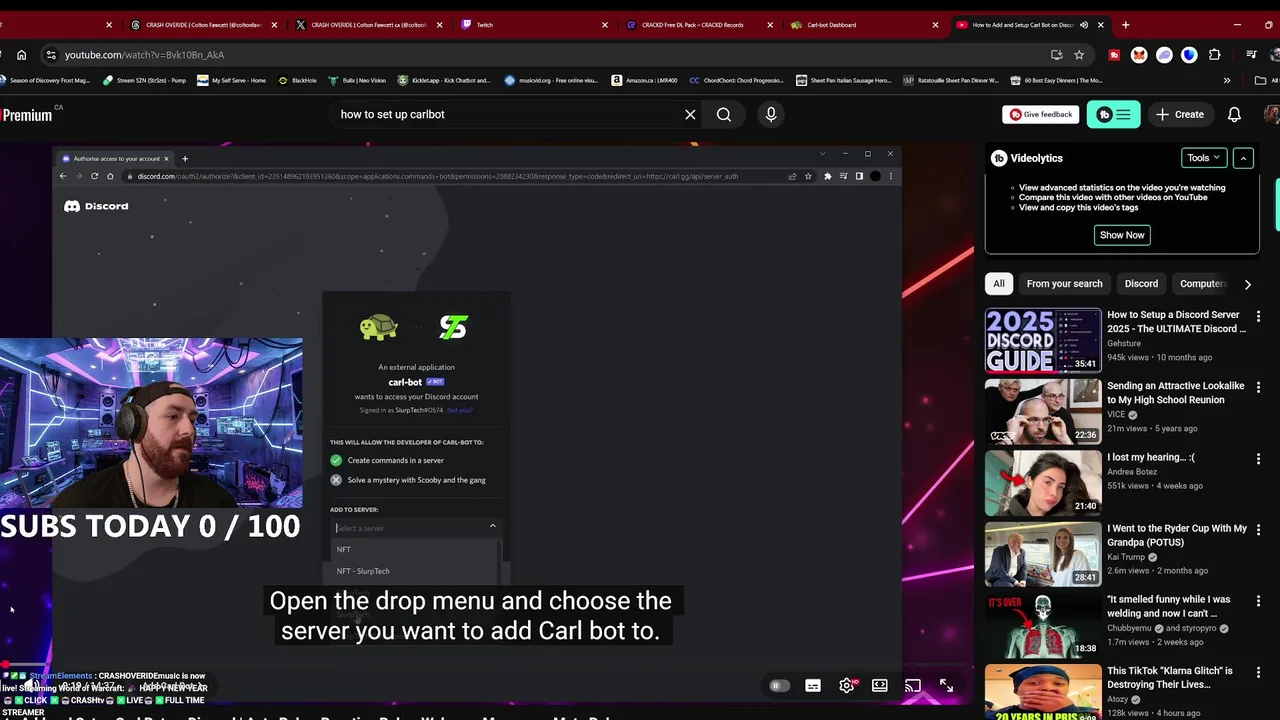Open the Videolytics Tools dropdown
The image size is (1280, 720).
1204,158
